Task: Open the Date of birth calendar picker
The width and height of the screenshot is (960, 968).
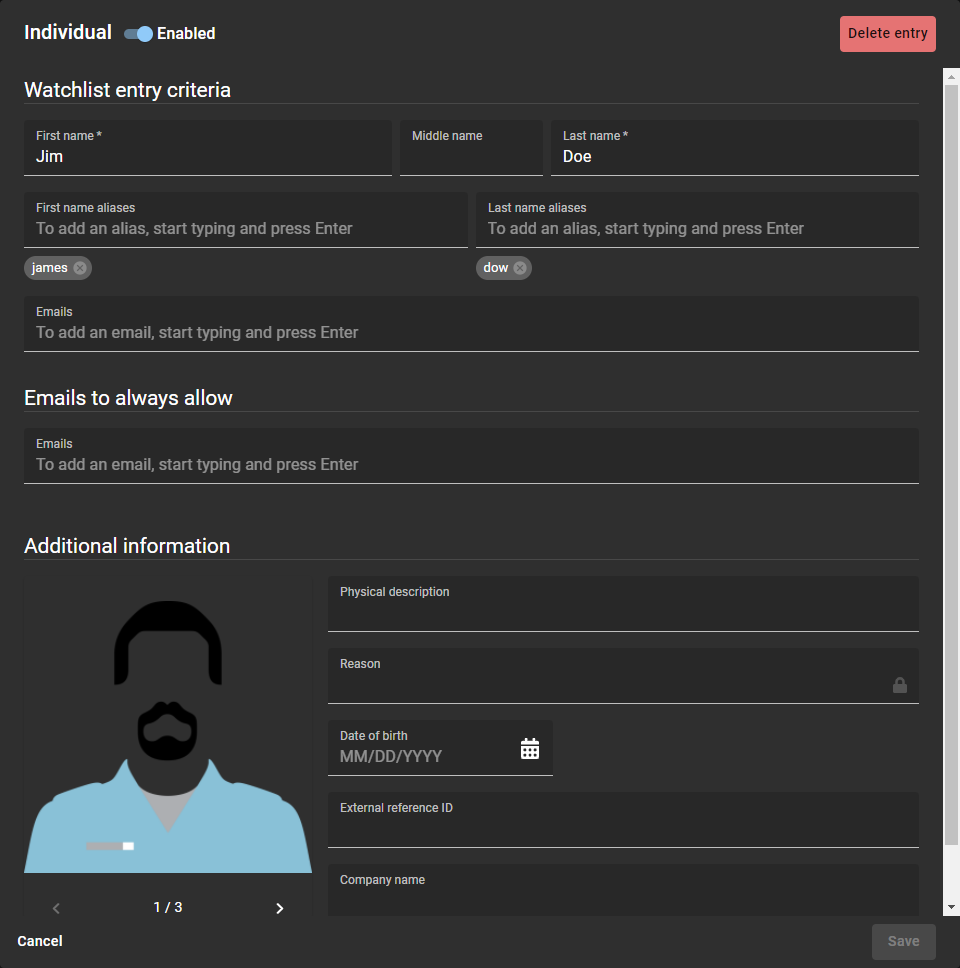Action: [530, 748]
